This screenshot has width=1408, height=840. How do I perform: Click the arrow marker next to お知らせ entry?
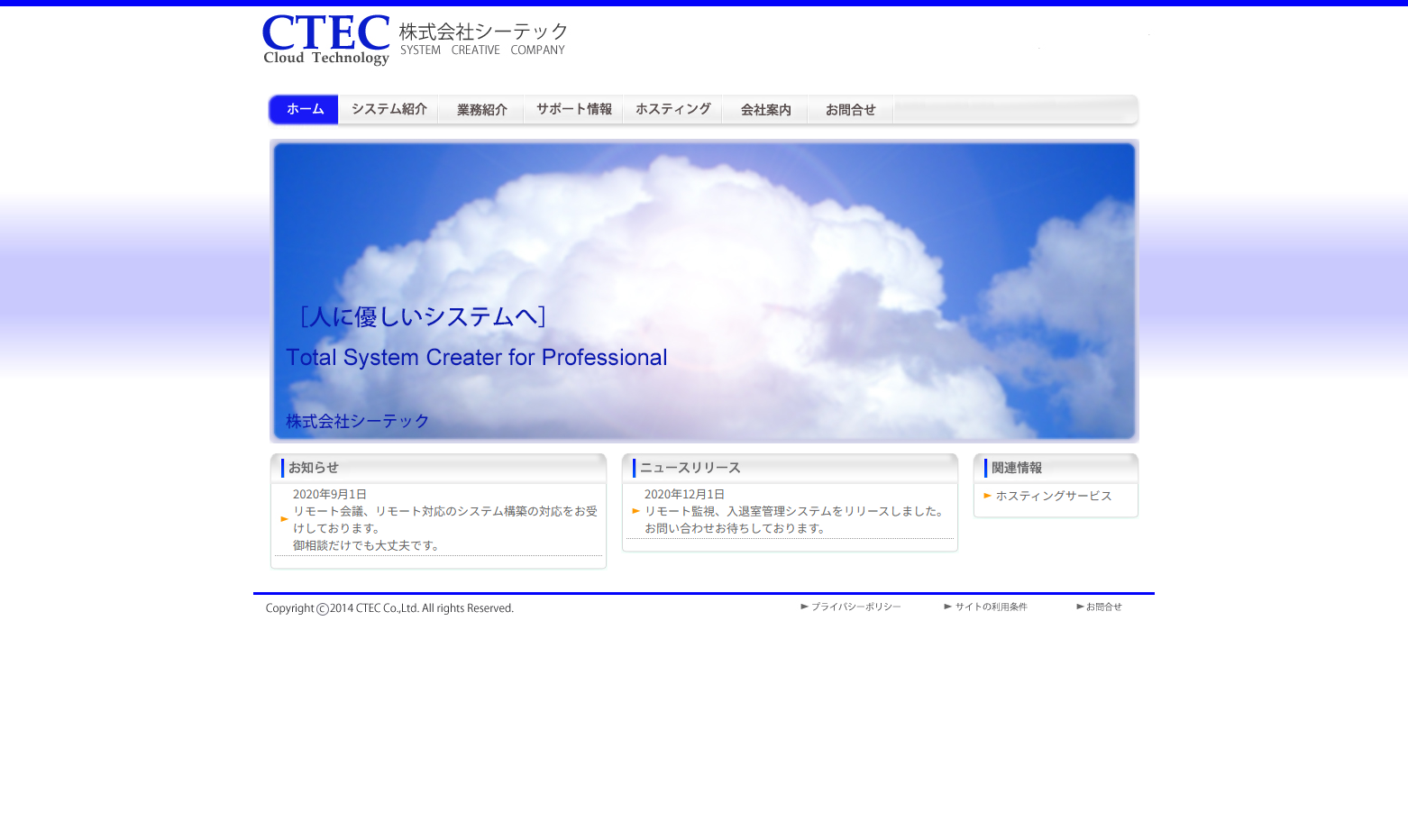click(x=284, y=519)
